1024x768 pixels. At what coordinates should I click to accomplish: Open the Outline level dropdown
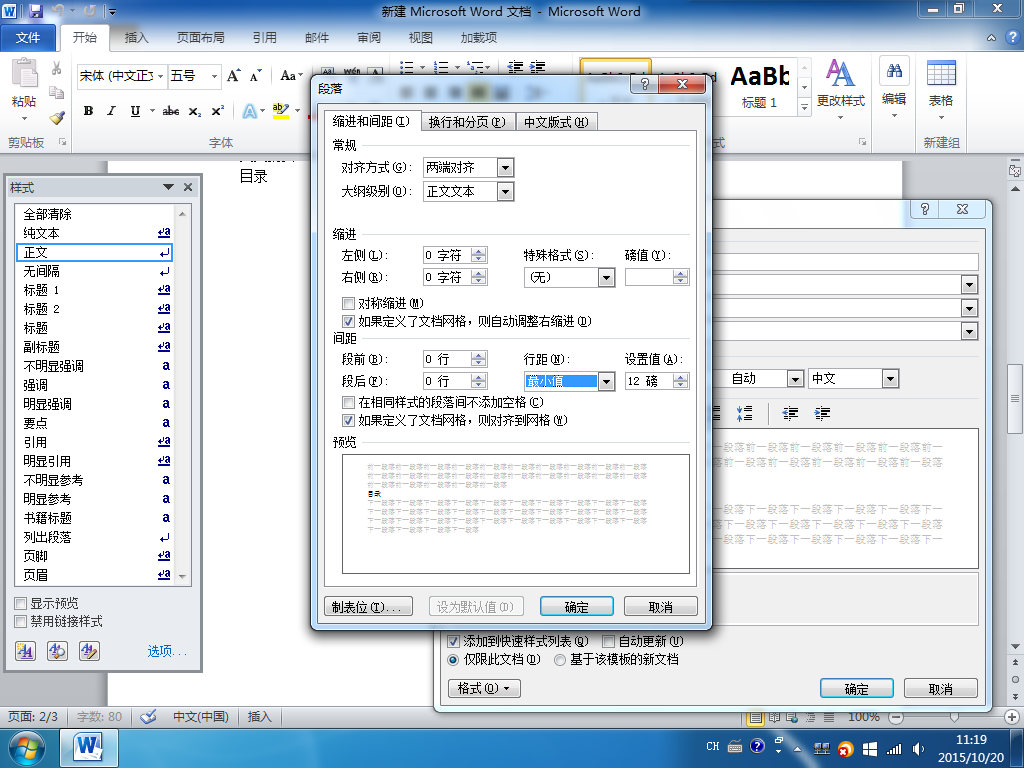505,191
